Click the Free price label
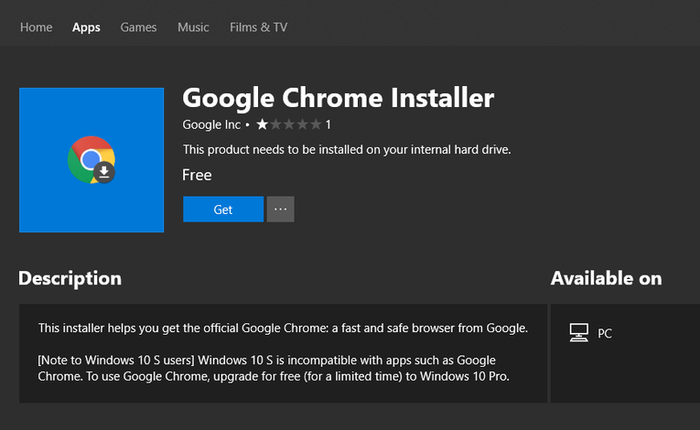700x430 pixels. tap(197, 175)
